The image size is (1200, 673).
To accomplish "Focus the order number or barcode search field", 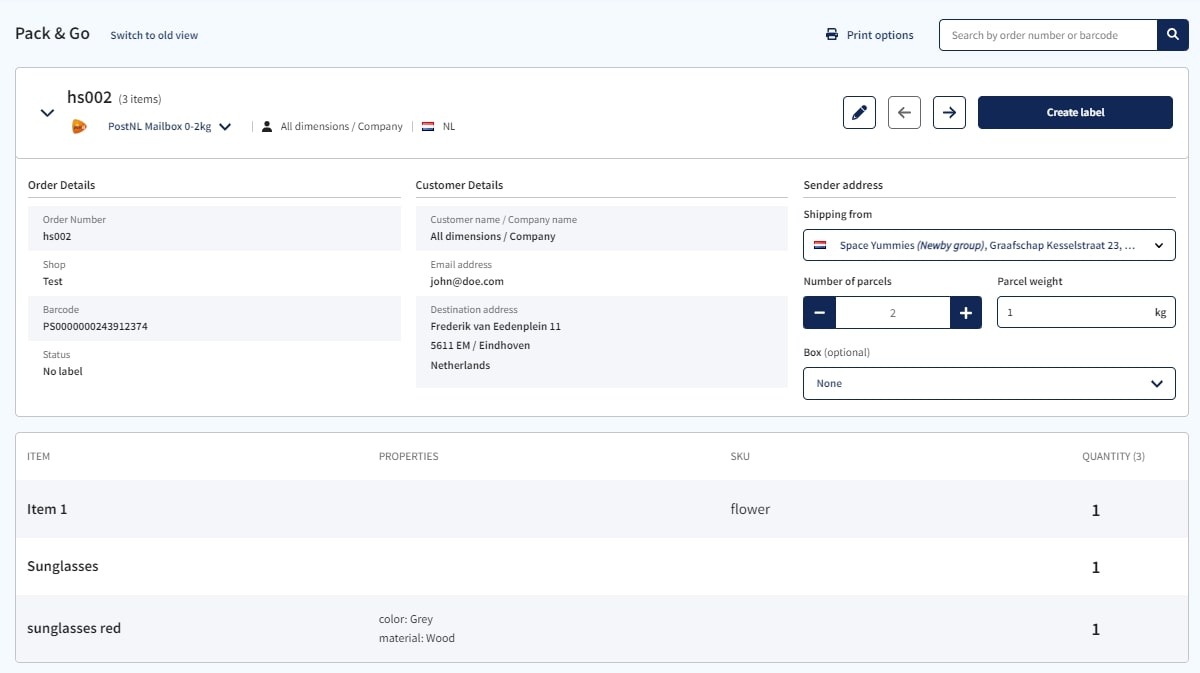I will click(1048, 35).
